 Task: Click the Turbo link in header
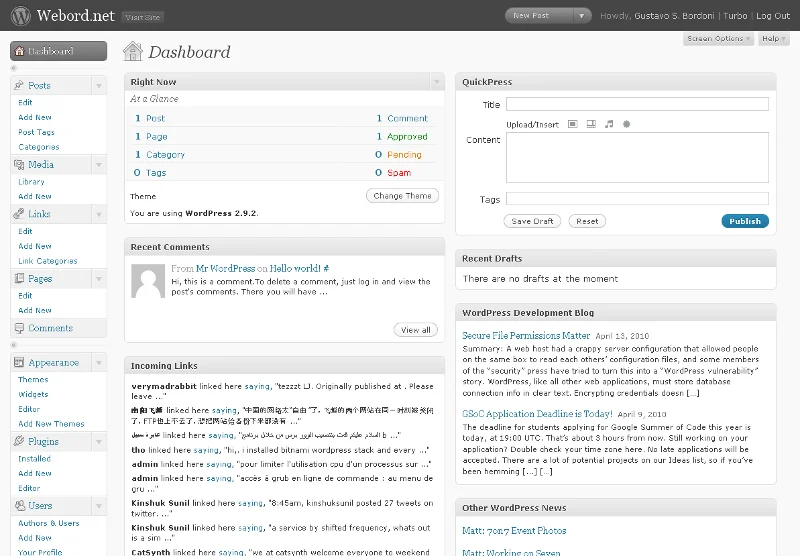(735, 16)
